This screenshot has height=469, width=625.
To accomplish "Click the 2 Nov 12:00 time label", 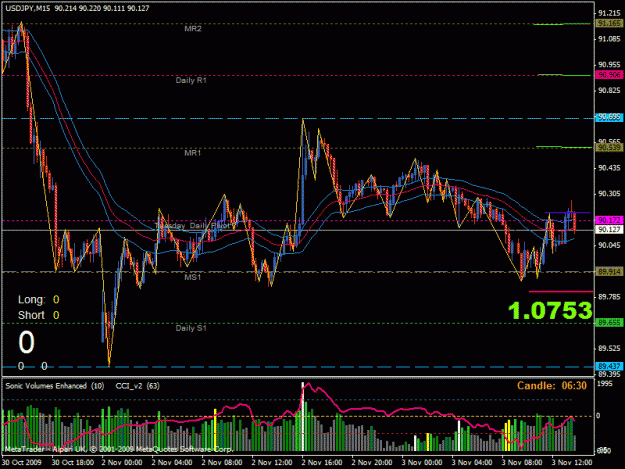I will (x=272, y=463).
